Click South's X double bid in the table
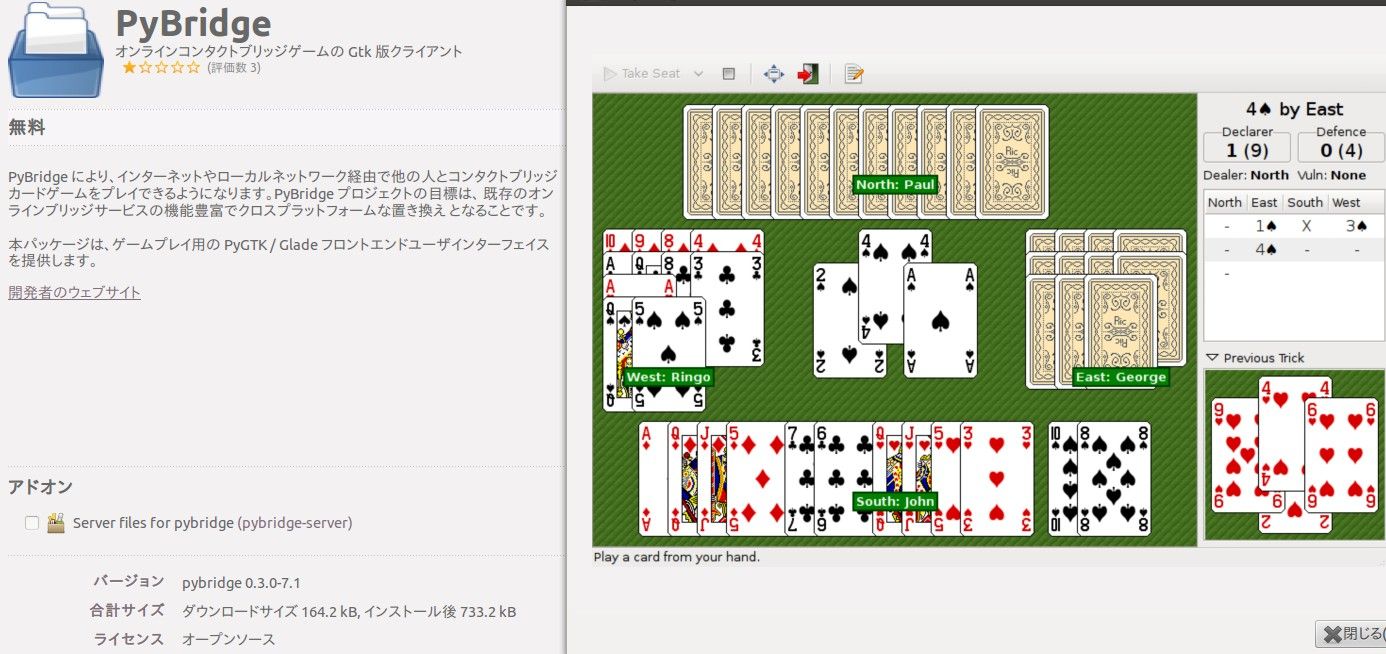This screenshot has width=1386, height=654. 1305,226
